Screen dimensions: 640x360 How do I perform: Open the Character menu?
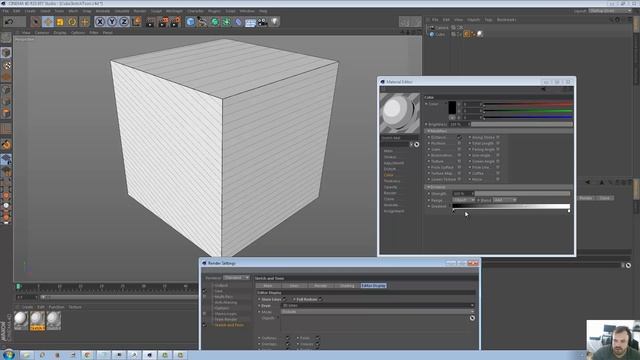[196, 11]
